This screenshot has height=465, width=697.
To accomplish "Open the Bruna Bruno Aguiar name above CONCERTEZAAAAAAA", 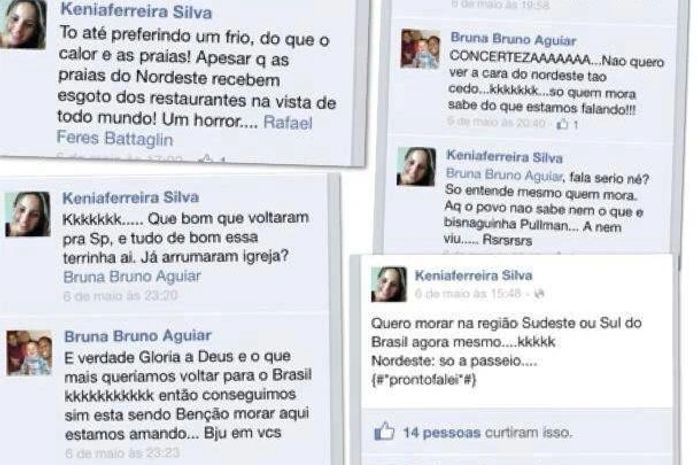I will (513, 39).
